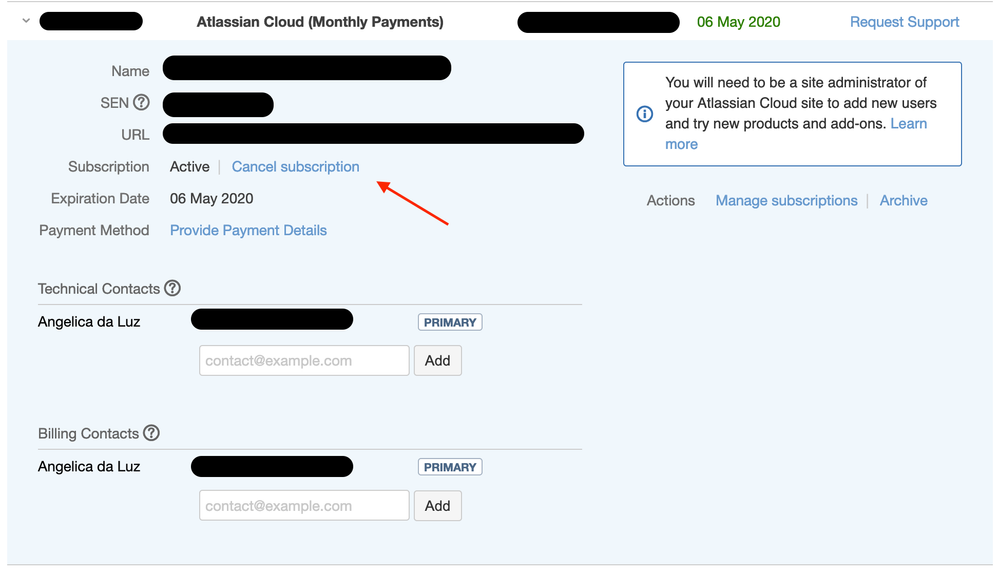998x570 pixels.
Task: Click the Cancel subscription link
Action: [x=295, y=167]
